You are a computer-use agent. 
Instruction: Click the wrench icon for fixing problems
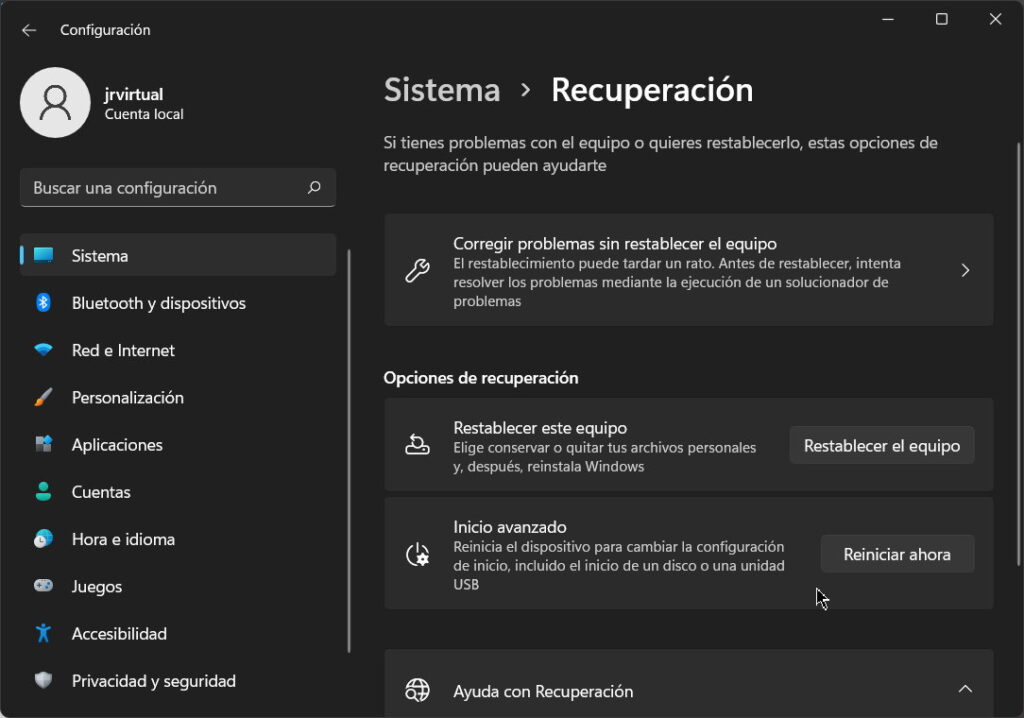coord(418,269)
